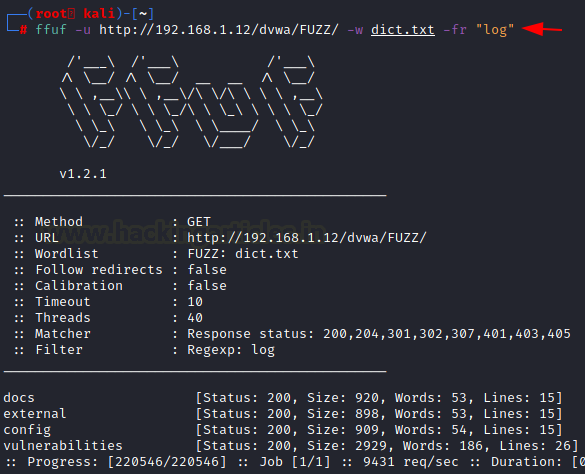The height and width of the screenshot is (474, 585).
Task: Click the Timeout value 10
Action: point(195,302)
